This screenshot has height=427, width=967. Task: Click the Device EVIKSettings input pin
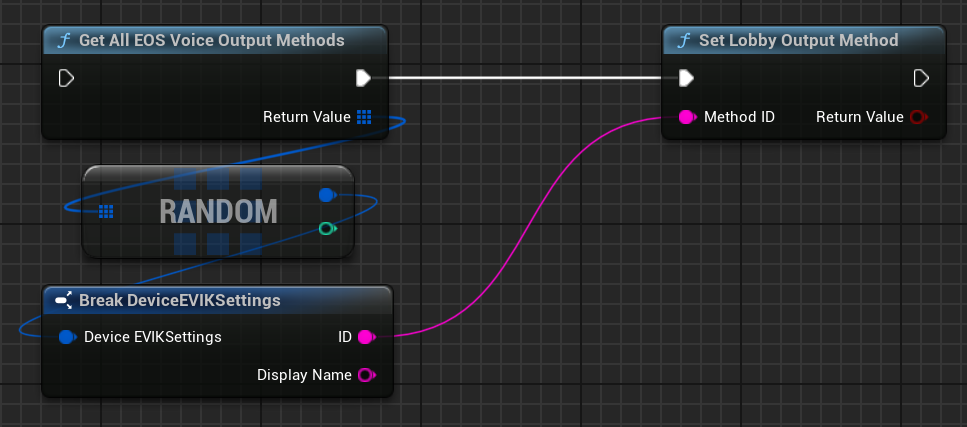tap(67, 337)
